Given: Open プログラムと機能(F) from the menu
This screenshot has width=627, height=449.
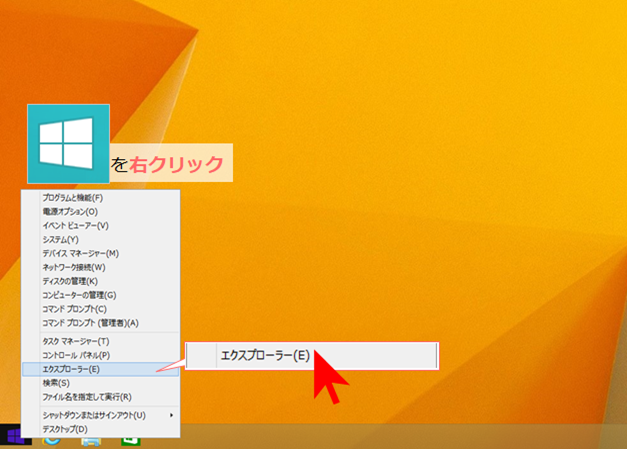Looking at the screenshot, I should coord(100,198).
